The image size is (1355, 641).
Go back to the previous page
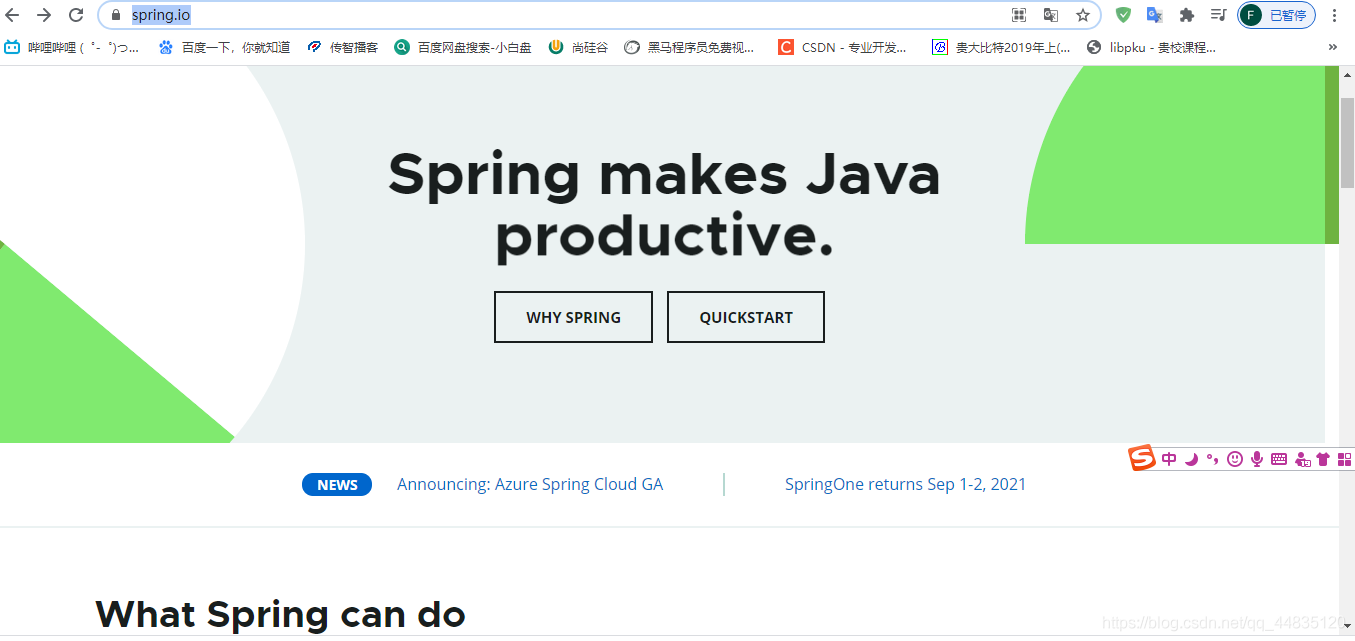pos(13,15)
